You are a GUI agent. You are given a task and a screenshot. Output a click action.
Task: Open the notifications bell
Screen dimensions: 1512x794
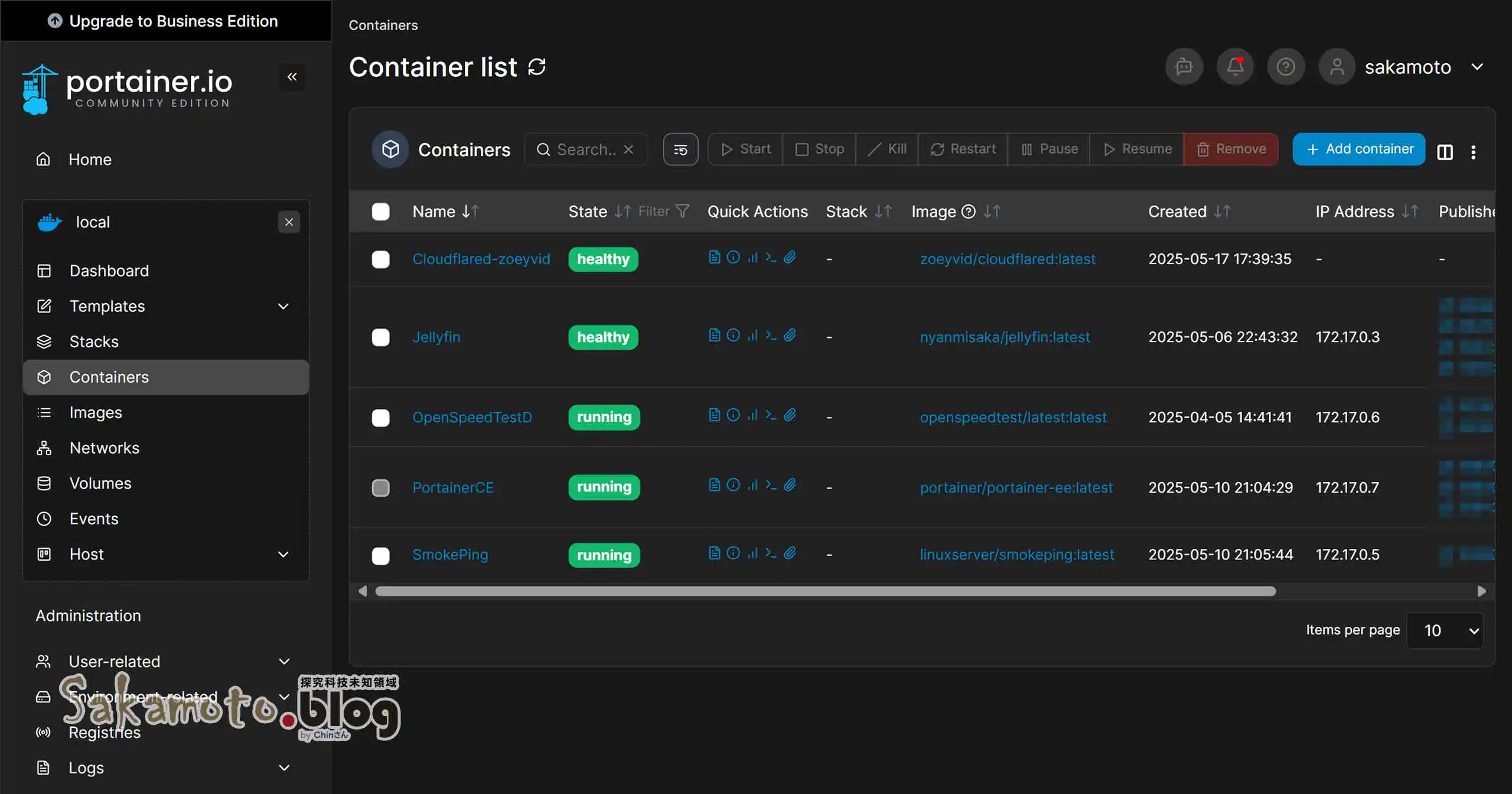click(x=1234, y=67)
